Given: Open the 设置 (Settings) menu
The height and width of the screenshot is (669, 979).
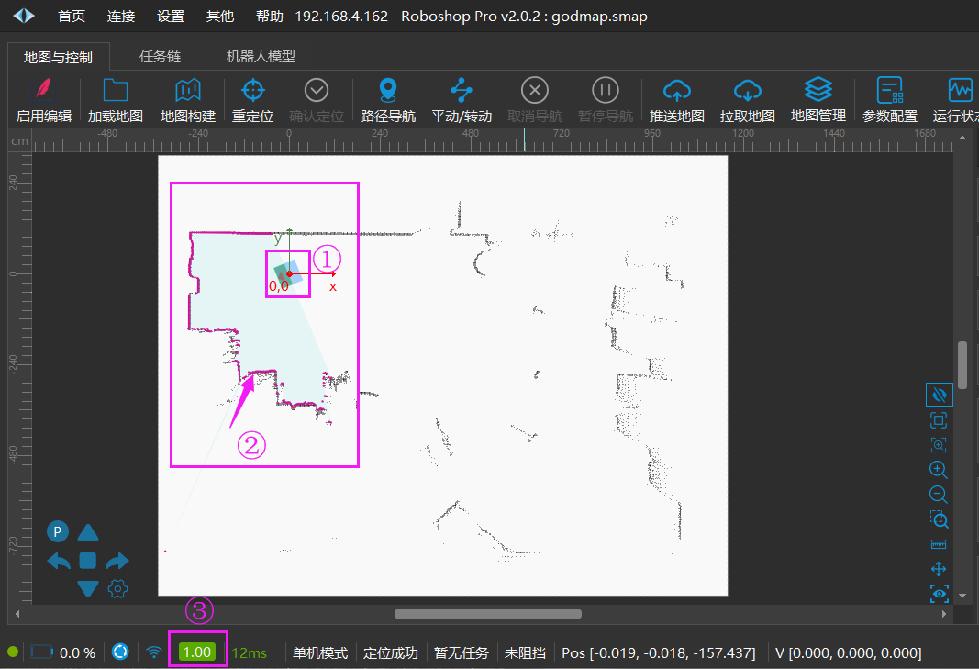Looking at the screenshot, I should (171, 16).
